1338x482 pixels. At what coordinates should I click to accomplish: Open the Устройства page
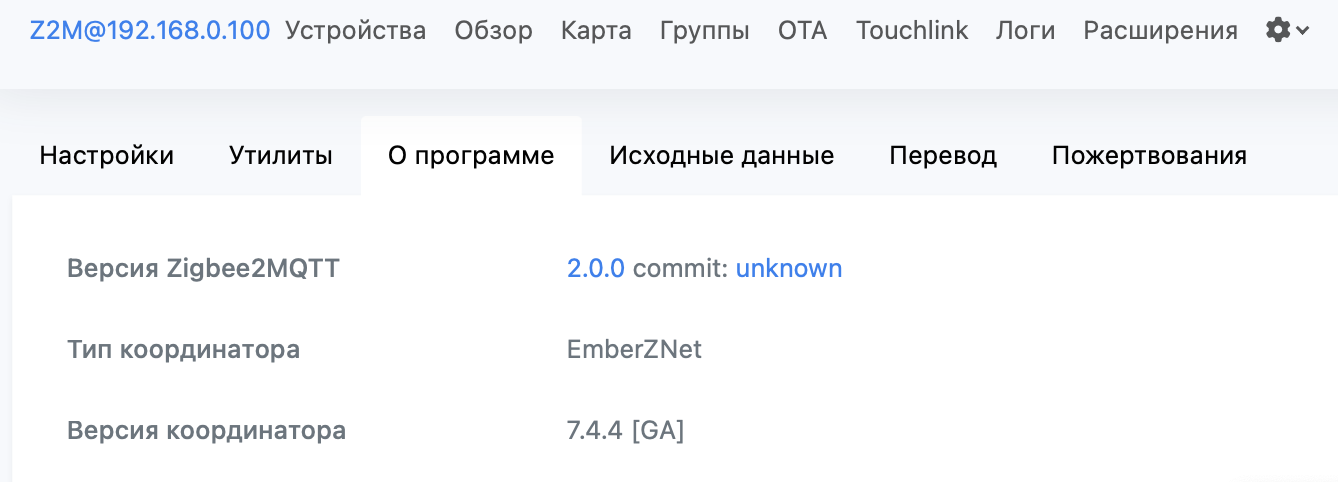pos(356,31)
